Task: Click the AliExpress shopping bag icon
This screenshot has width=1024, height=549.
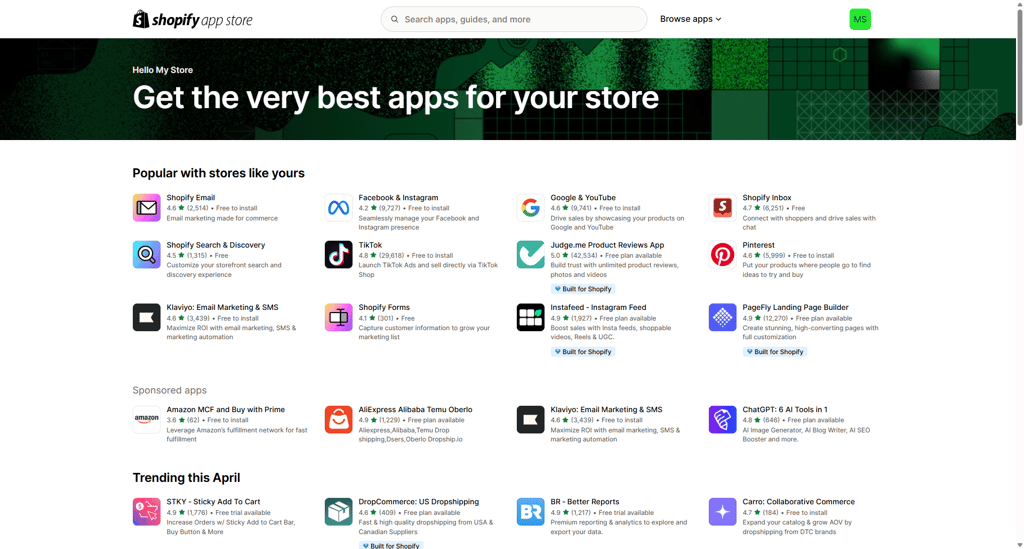Action: [338, 419]
